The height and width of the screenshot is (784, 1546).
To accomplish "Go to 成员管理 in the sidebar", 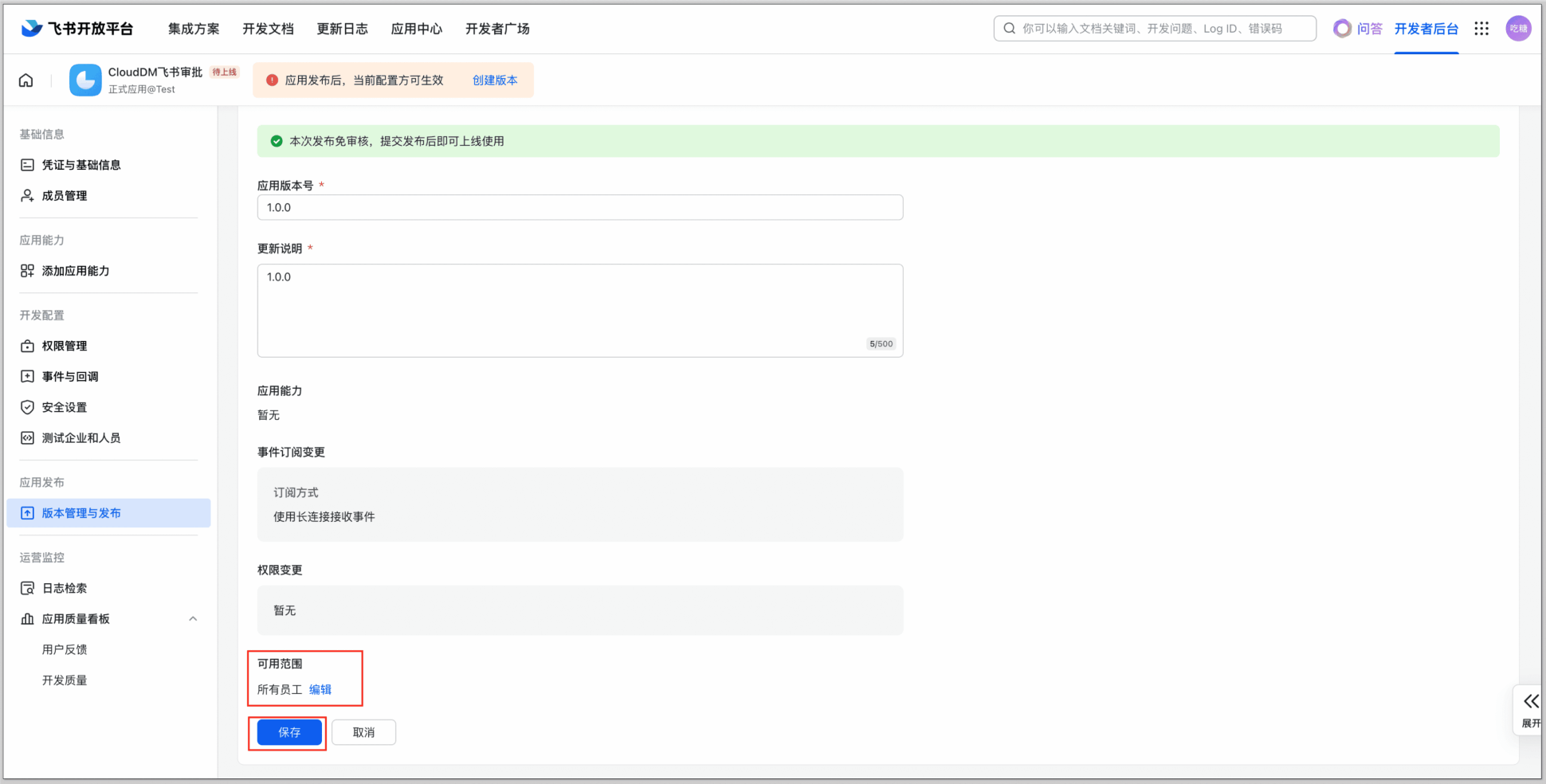I will coord(64,196).
